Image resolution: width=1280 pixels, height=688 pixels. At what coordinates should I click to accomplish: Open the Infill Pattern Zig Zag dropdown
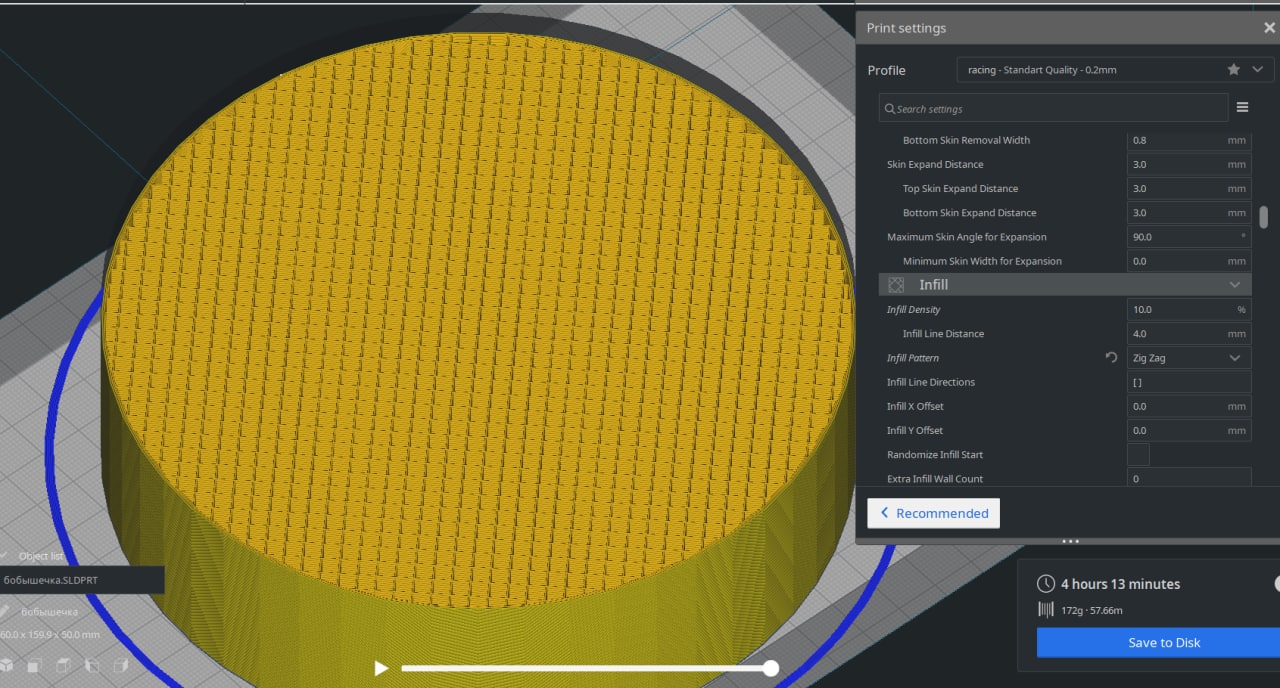(x=1188, y=358)
